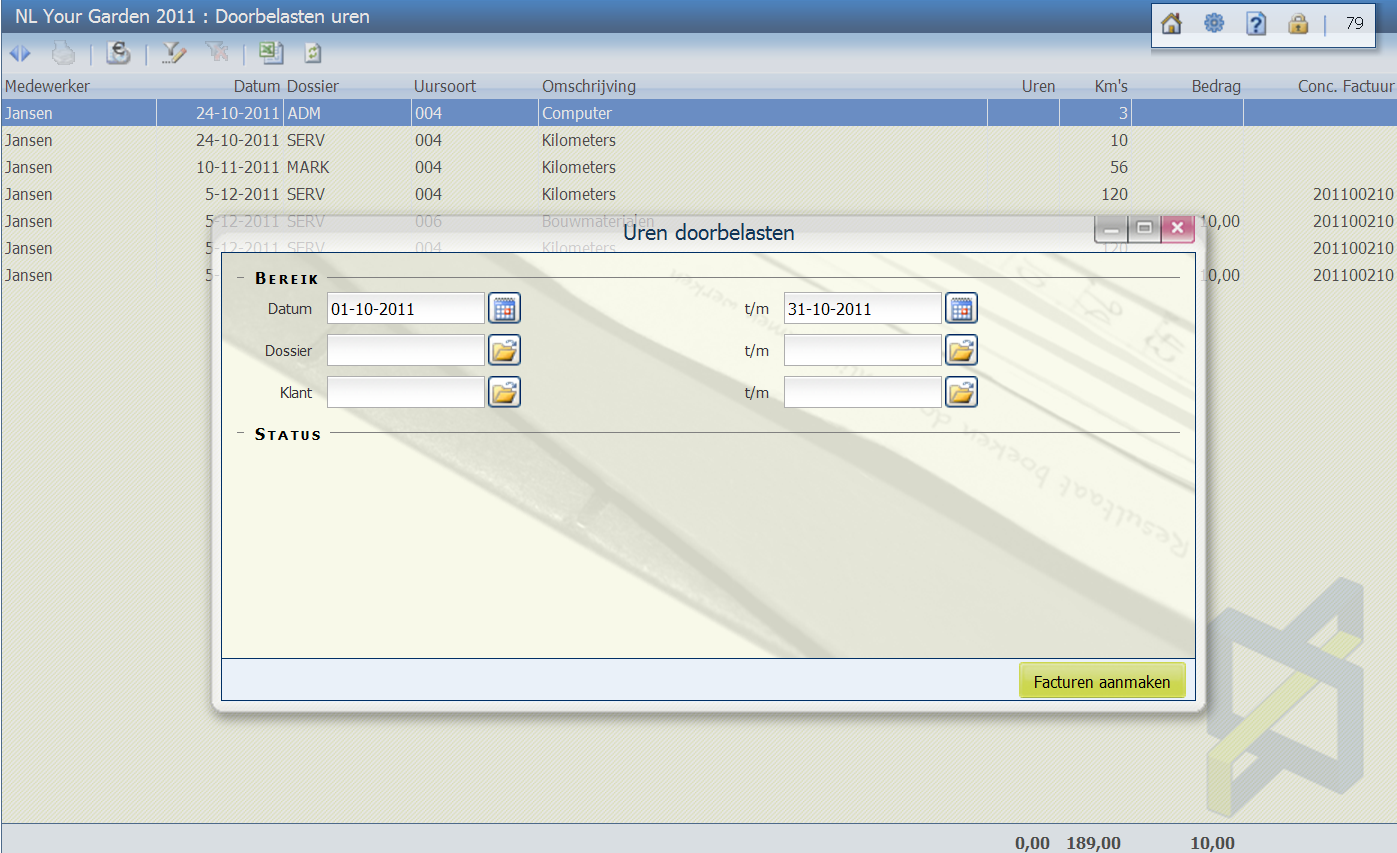Click the empty Klant from field
Image resolution: width=1397 pixels, height=853 pixels.
tap(406, 392)
